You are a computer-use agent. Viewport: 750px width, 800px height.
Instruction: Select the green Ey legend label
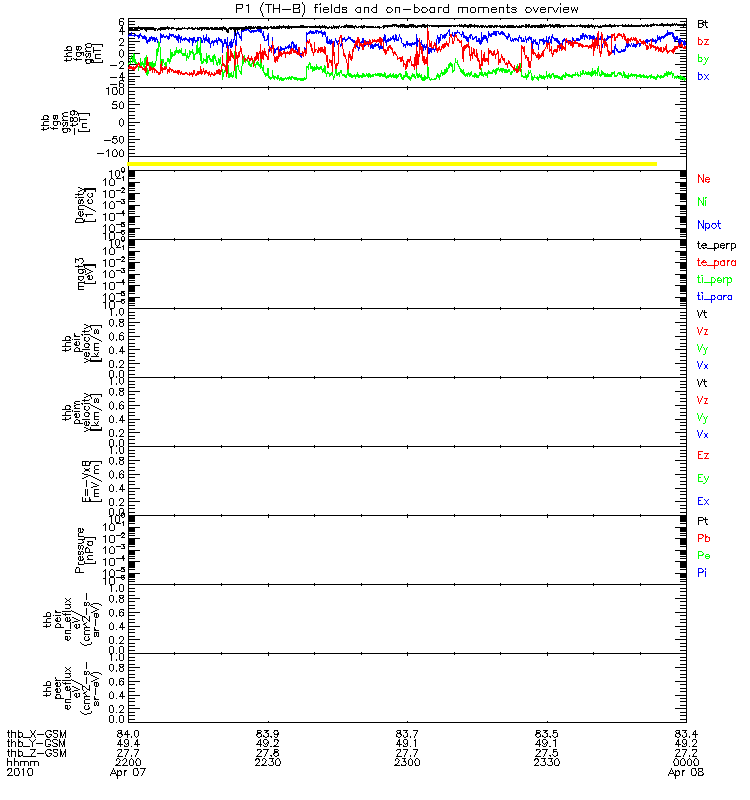pos(703,479)
